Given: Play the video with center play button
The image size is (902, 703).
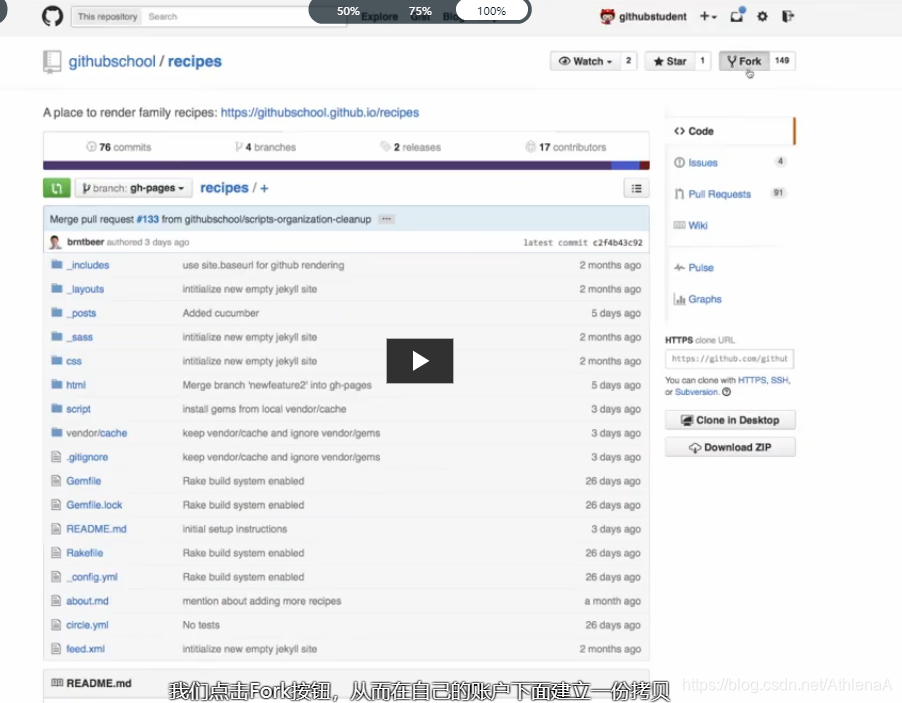Looking at the screenshot, I should coord(420,361).
